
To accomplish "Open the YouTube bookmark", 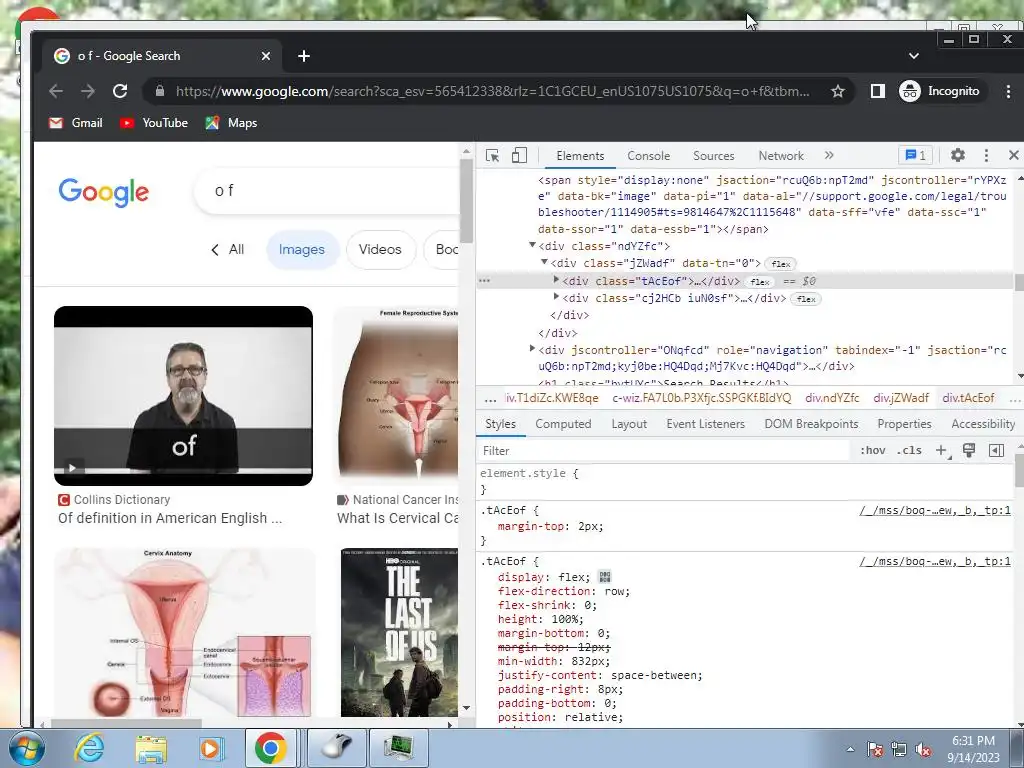I will (154, 123).
